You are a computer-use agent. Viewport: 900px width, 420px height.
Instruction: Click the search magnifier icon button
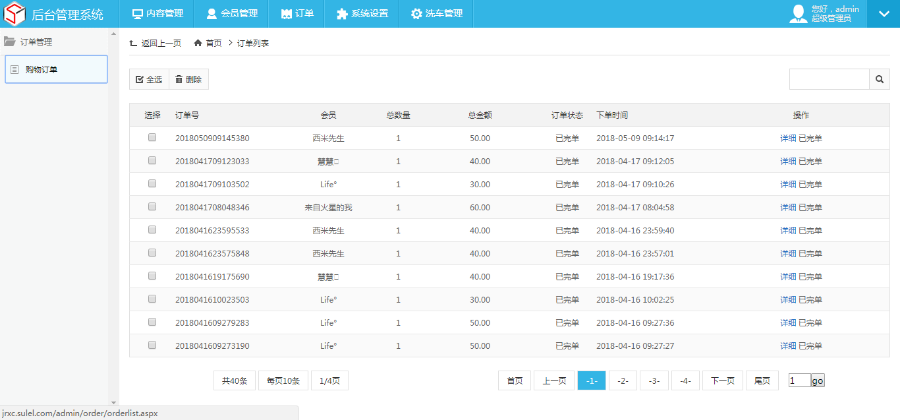[x=880, y=79]
